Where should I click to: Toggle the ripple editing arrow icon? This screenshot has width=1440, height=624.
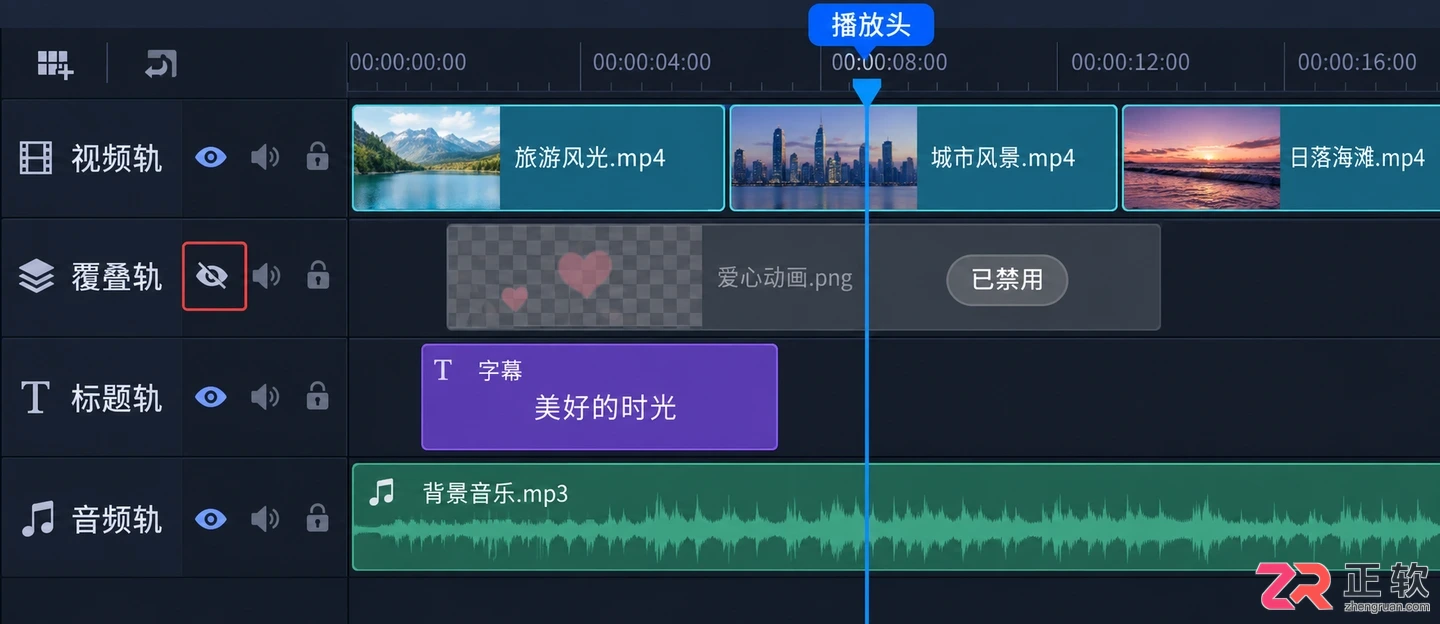click(161, 64)
